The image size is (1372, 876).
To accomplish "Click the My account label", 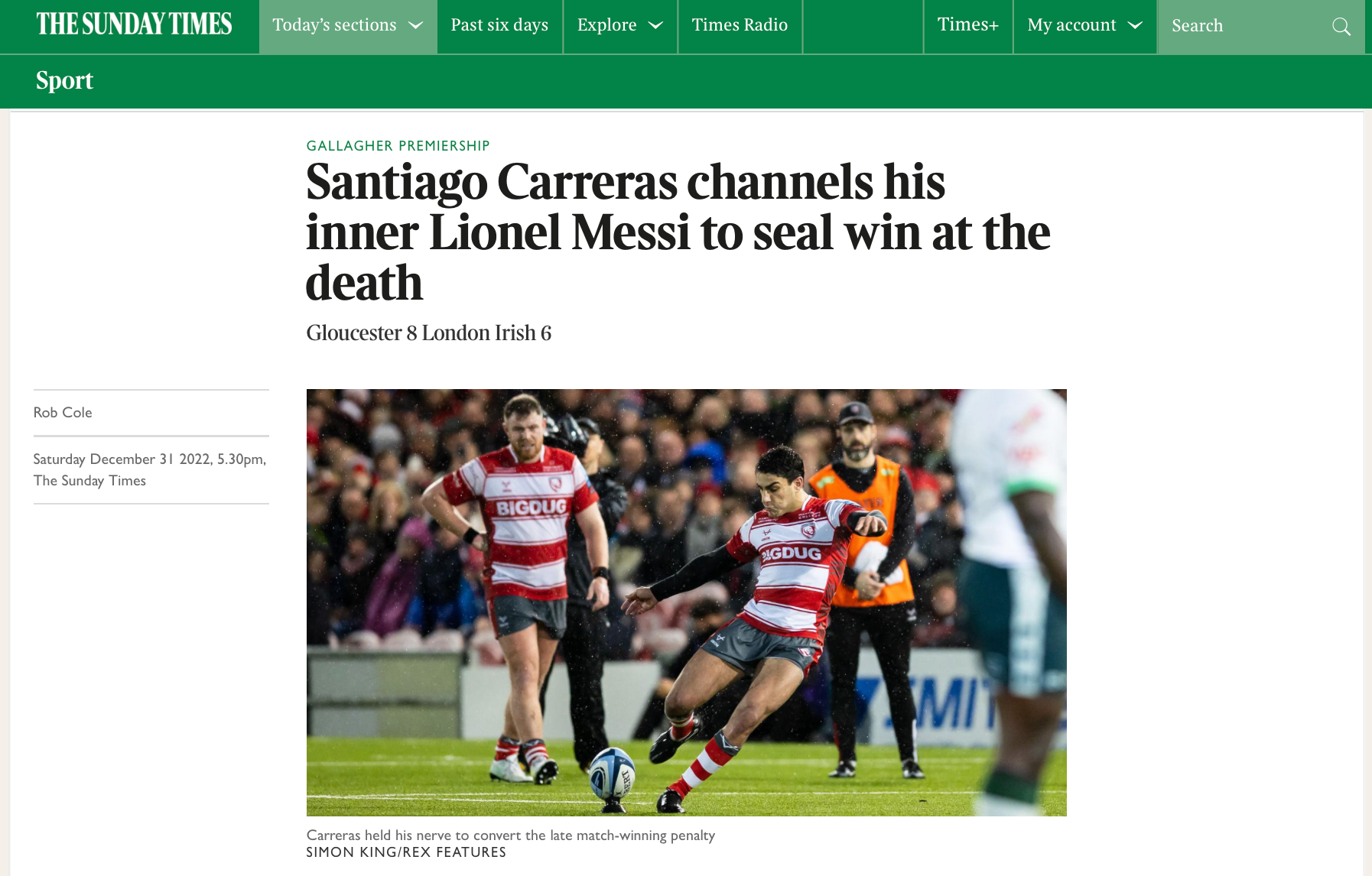I will (x=1071, y=25).
